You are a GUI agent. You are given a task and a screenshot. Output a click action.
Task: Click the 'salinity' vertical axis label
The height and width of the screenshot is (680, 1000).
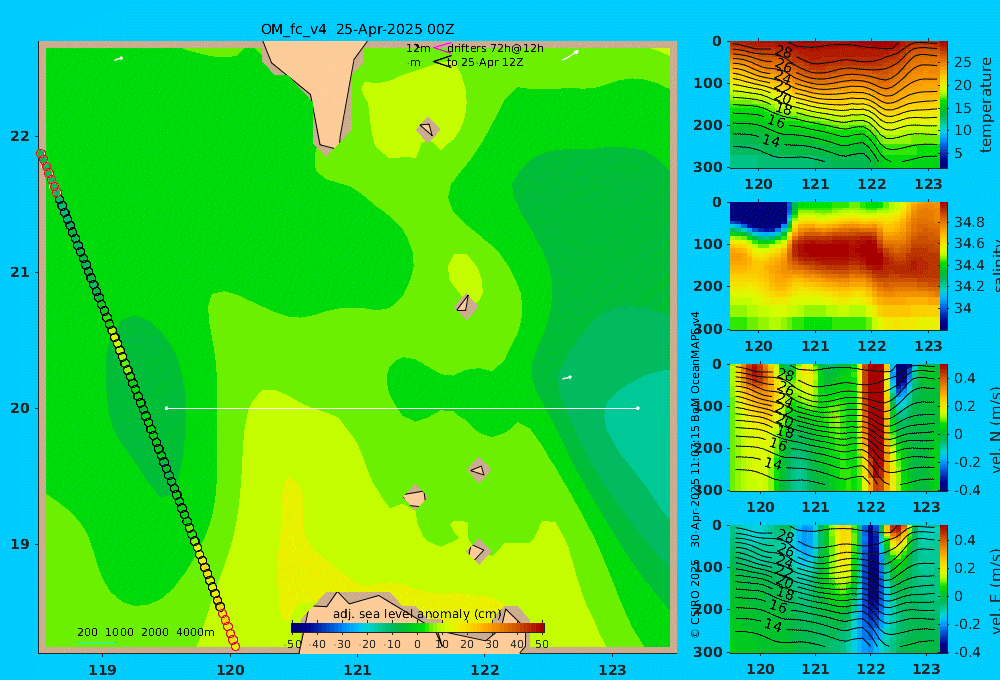click(x=995, y=266)
